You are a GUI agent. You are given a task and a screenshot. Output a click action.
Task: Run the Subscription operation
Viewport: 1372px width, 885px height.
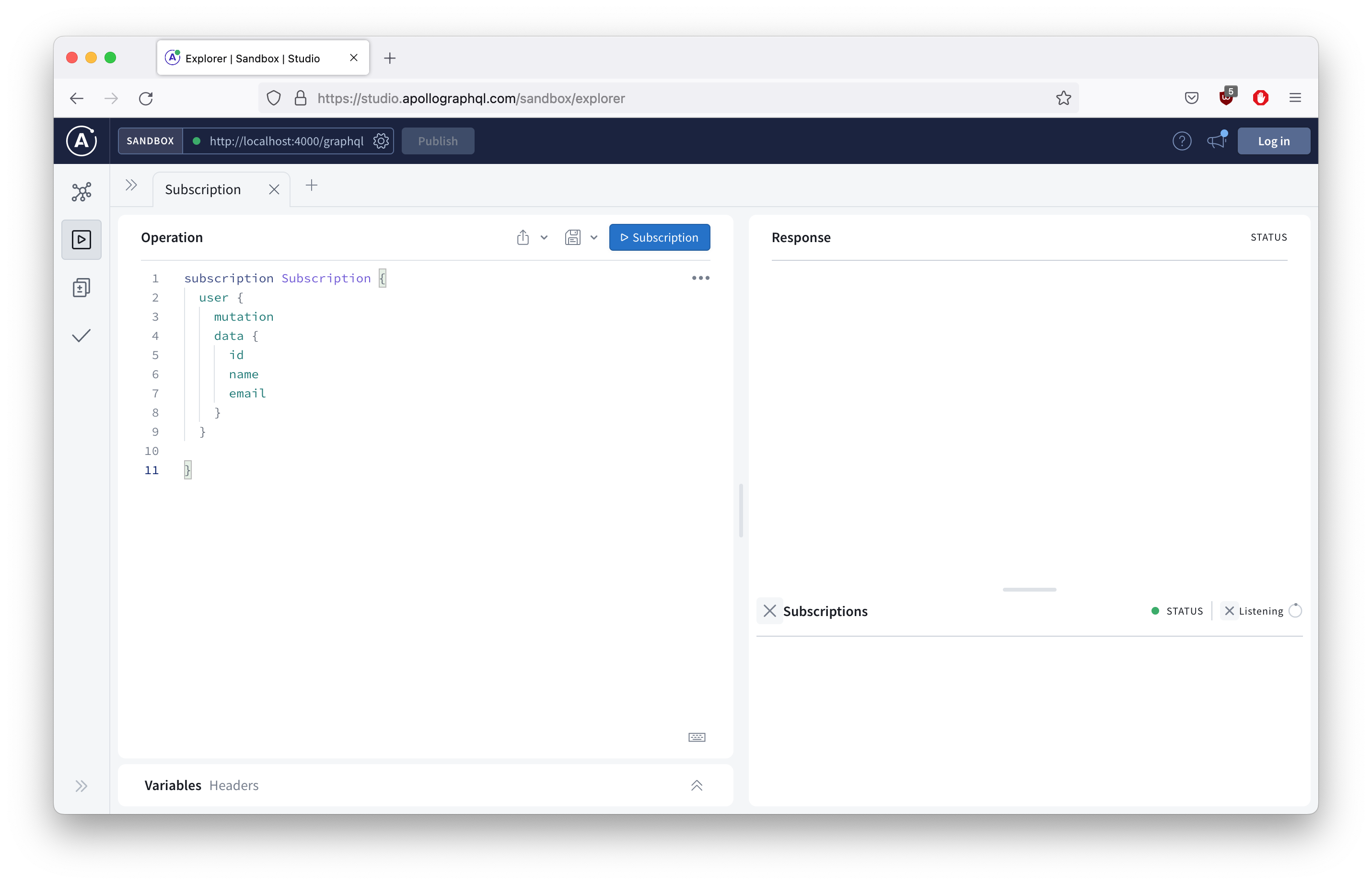659,237
